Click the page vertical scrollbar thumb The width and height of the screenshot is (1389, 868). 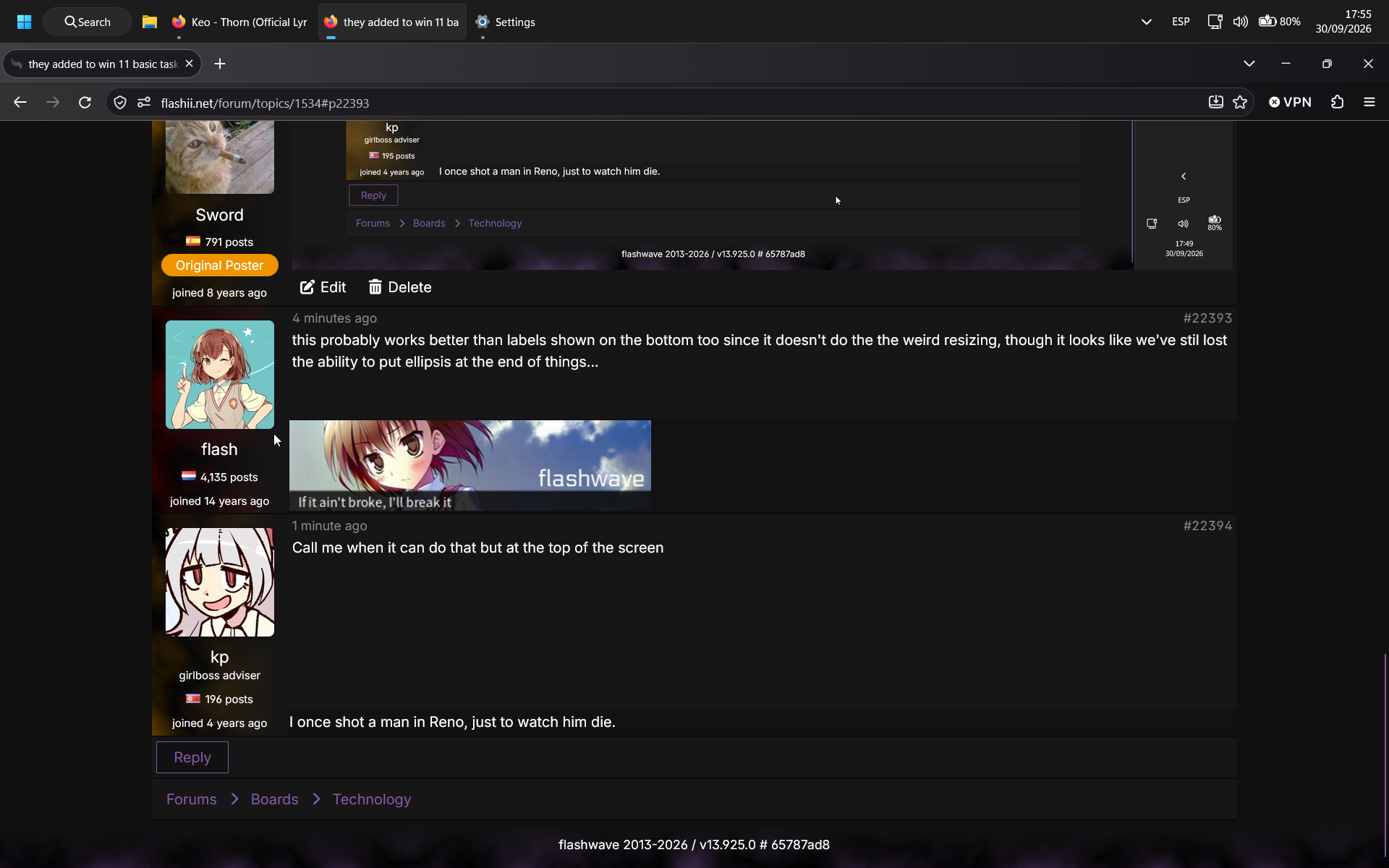pos(1385,756)
